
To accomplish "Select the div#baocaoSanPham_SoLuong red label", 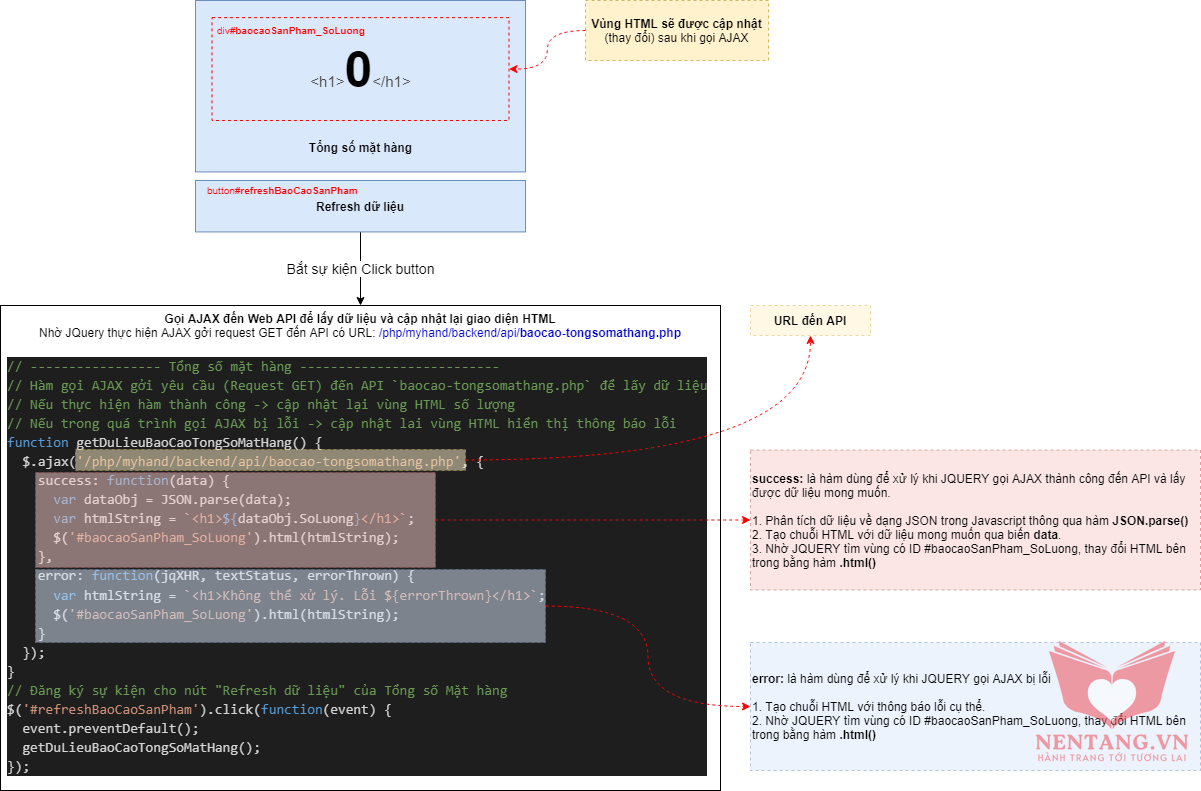I will [x=290, y=31].
